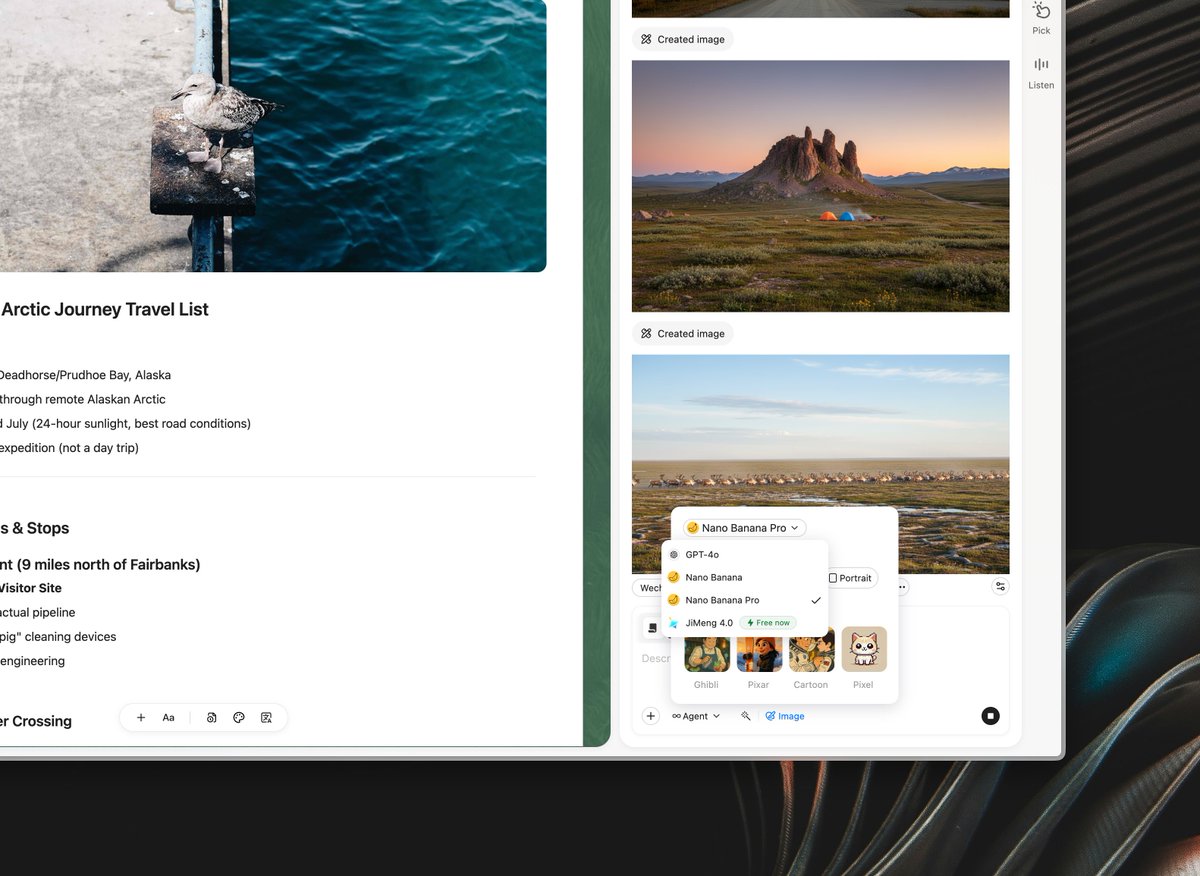
Task: Click the s & Stops section heading
Action: point(35,528)
